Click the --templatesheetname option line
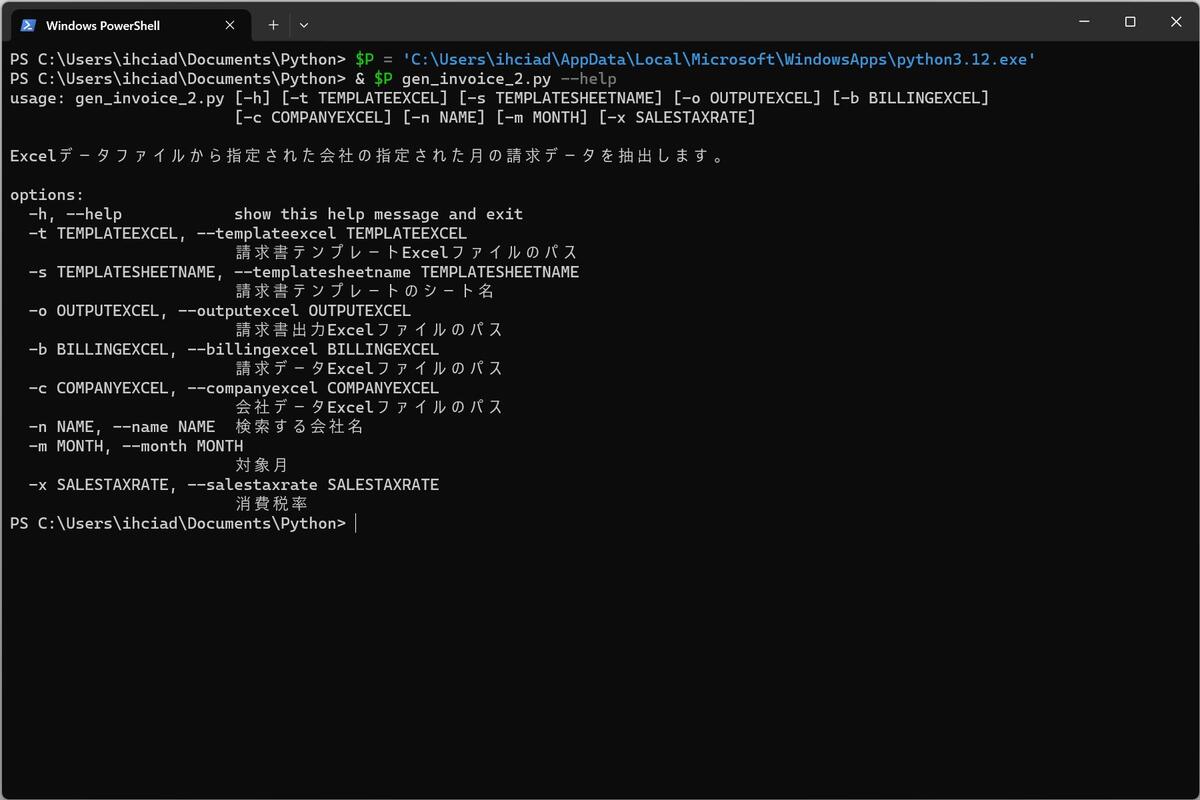 coord(304,272)
